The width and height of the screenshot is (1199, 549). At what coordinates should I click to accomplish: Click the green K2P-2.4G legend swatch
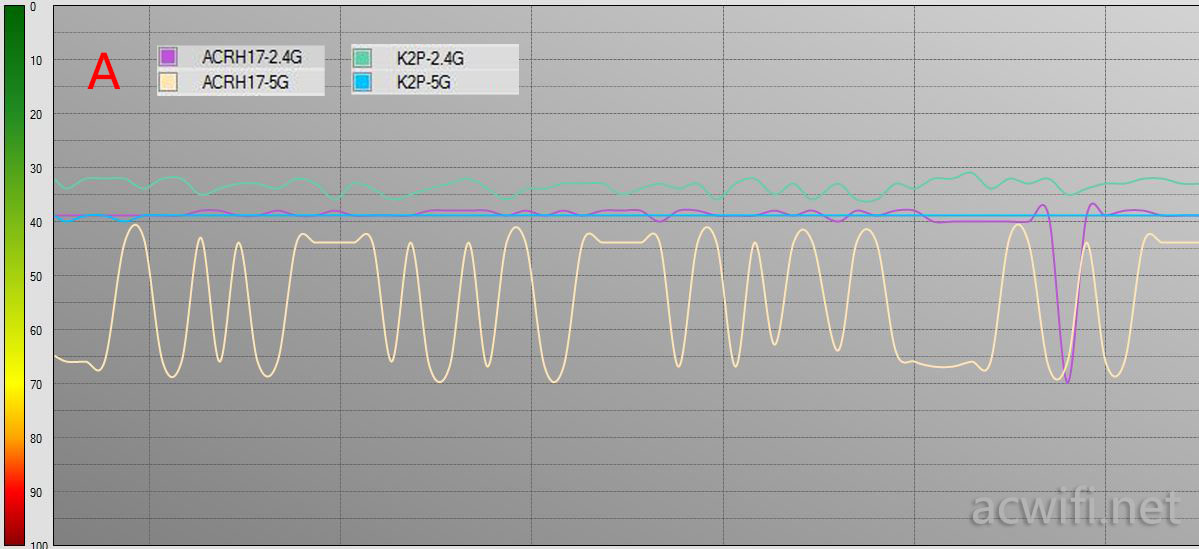(x=362, y=57)
